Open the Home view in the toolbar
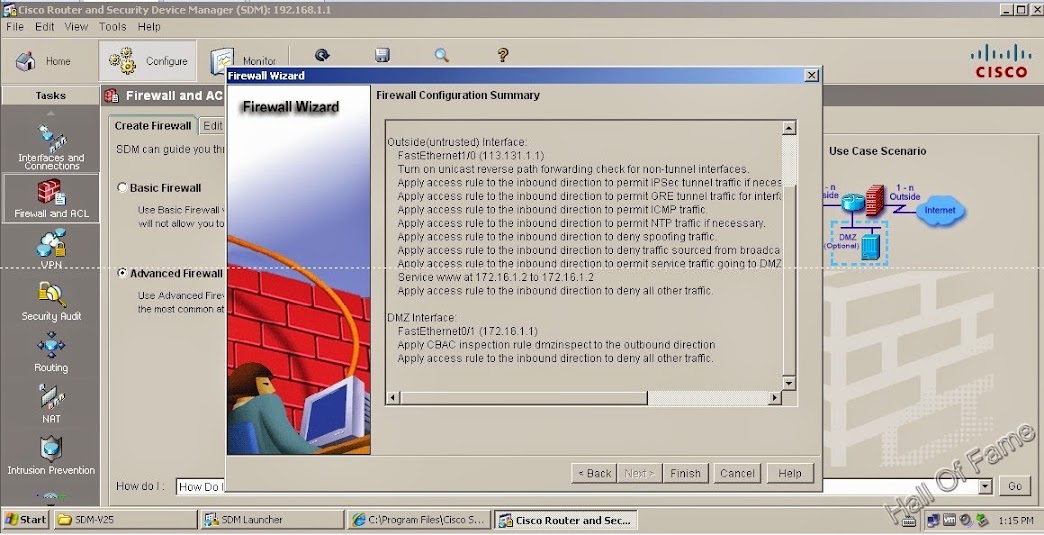Image resolution: width=1044 pixels, height=535 pixels. coord(44,61)
